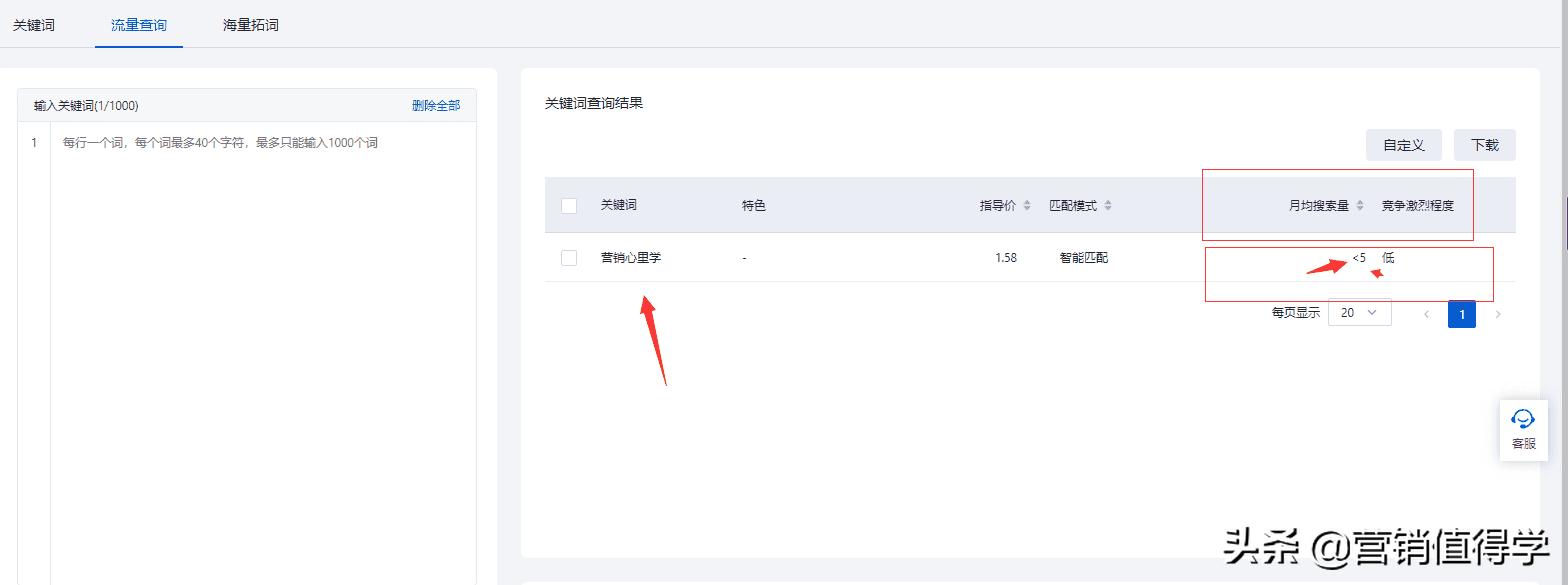
Task: Check the 营销心里学 row checkbox
Action: [x=569, y=258]
